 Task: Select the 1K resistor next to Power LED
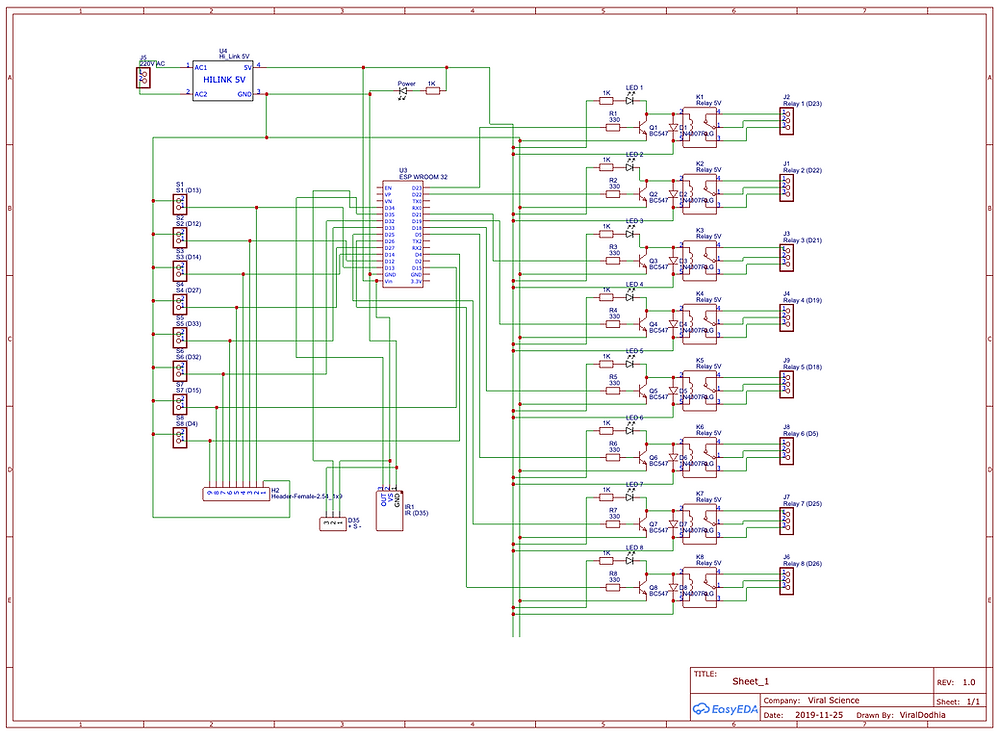tap(432, 91)
